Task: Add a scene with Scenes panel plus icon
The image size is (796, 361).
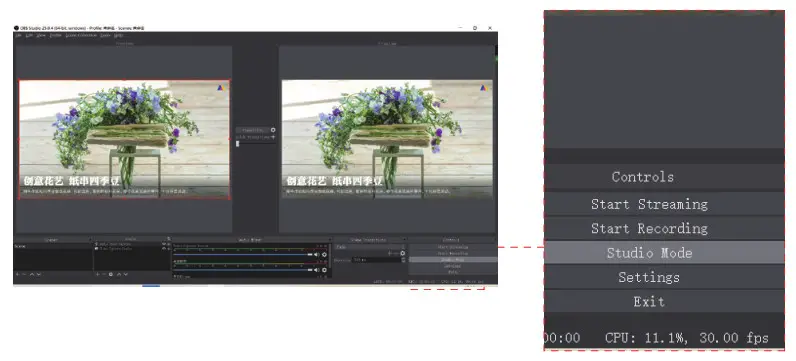Action: pyautogui.click(x=17, y=274)
